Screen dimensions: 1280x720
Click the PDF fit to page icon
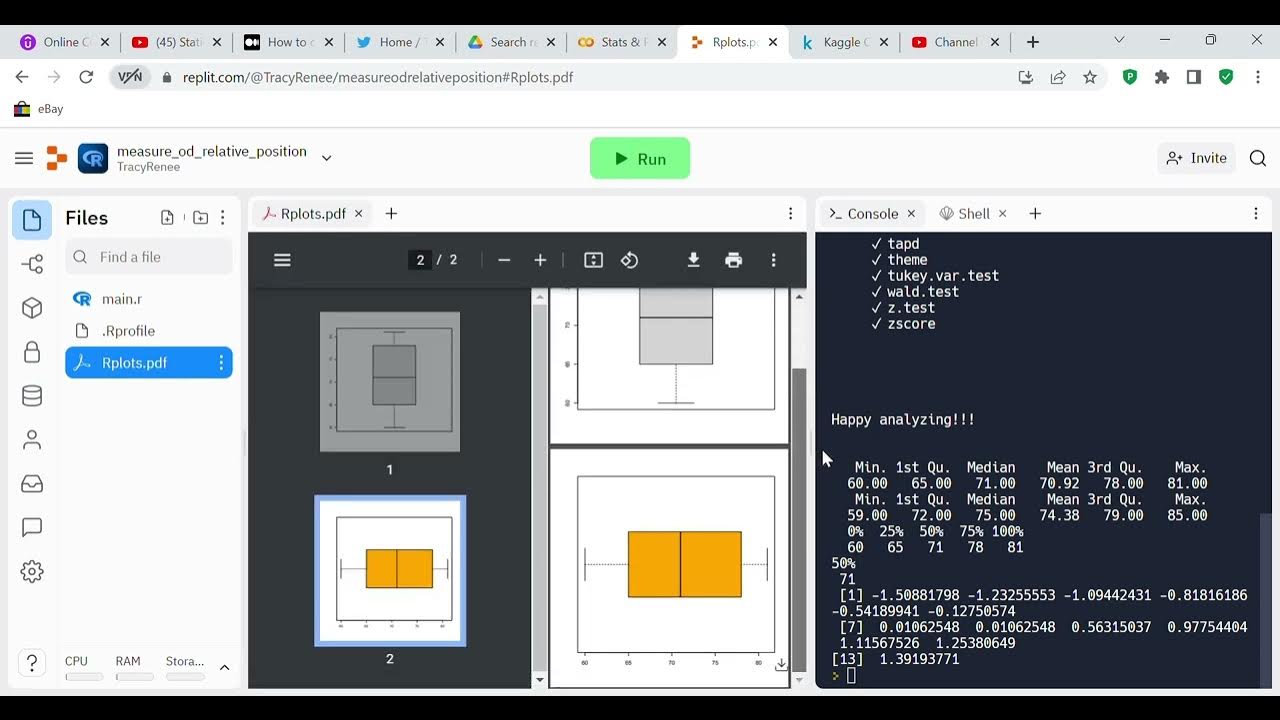(x=593, y=260)
